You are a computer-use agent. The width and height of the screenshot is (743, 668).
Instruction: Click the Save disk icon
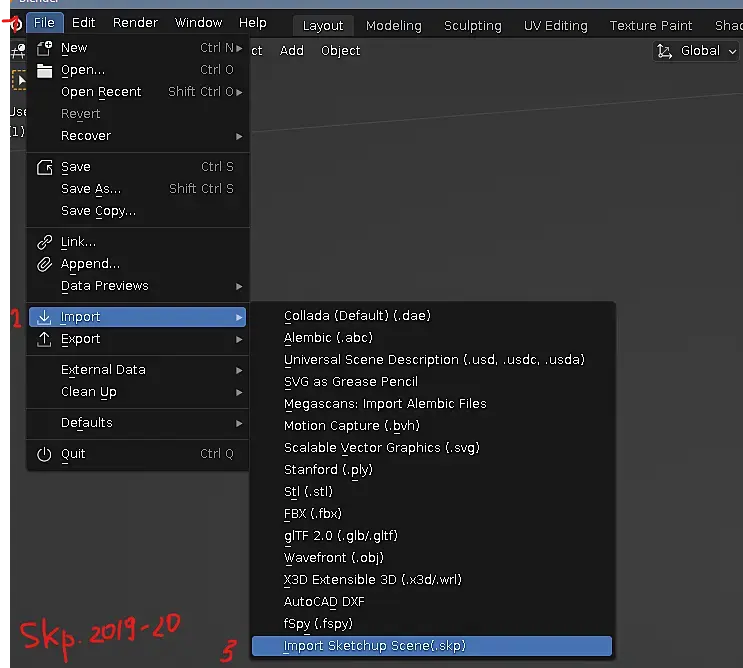45,167
